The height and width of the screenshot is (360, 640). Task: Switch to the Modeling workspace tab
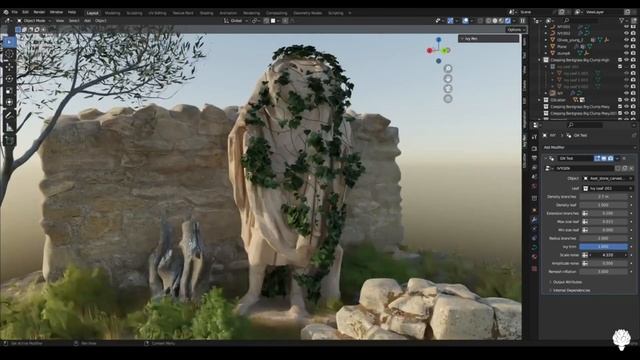pos(113,13)
